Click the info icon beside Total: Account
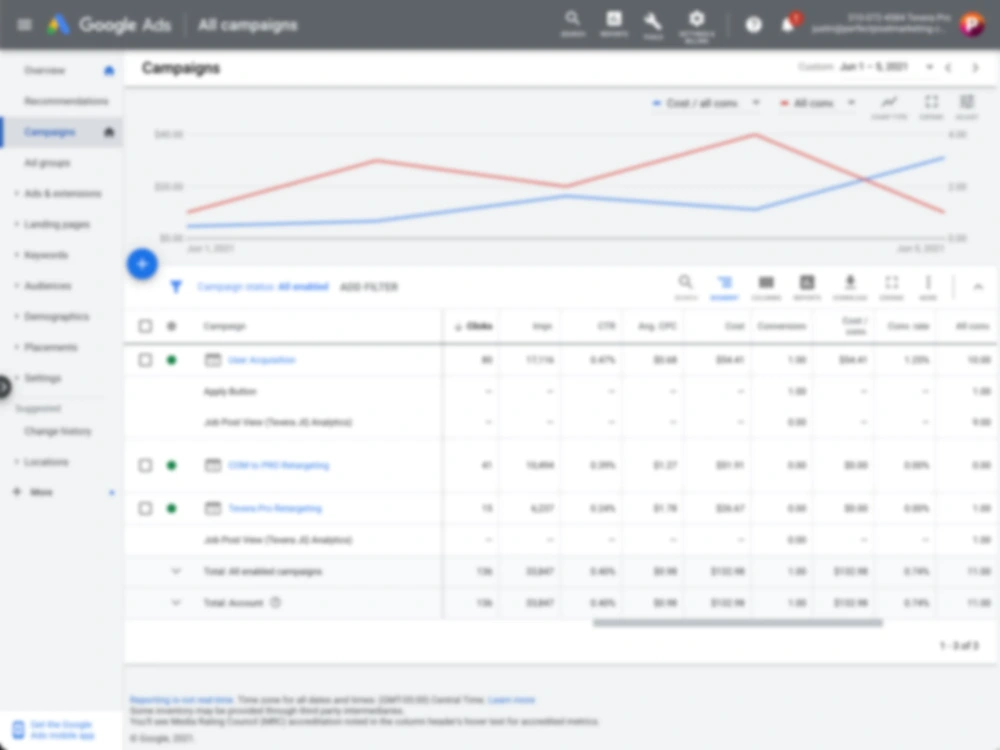The width and height of the screenshot is (1000, 750). (x=276, y=602)
